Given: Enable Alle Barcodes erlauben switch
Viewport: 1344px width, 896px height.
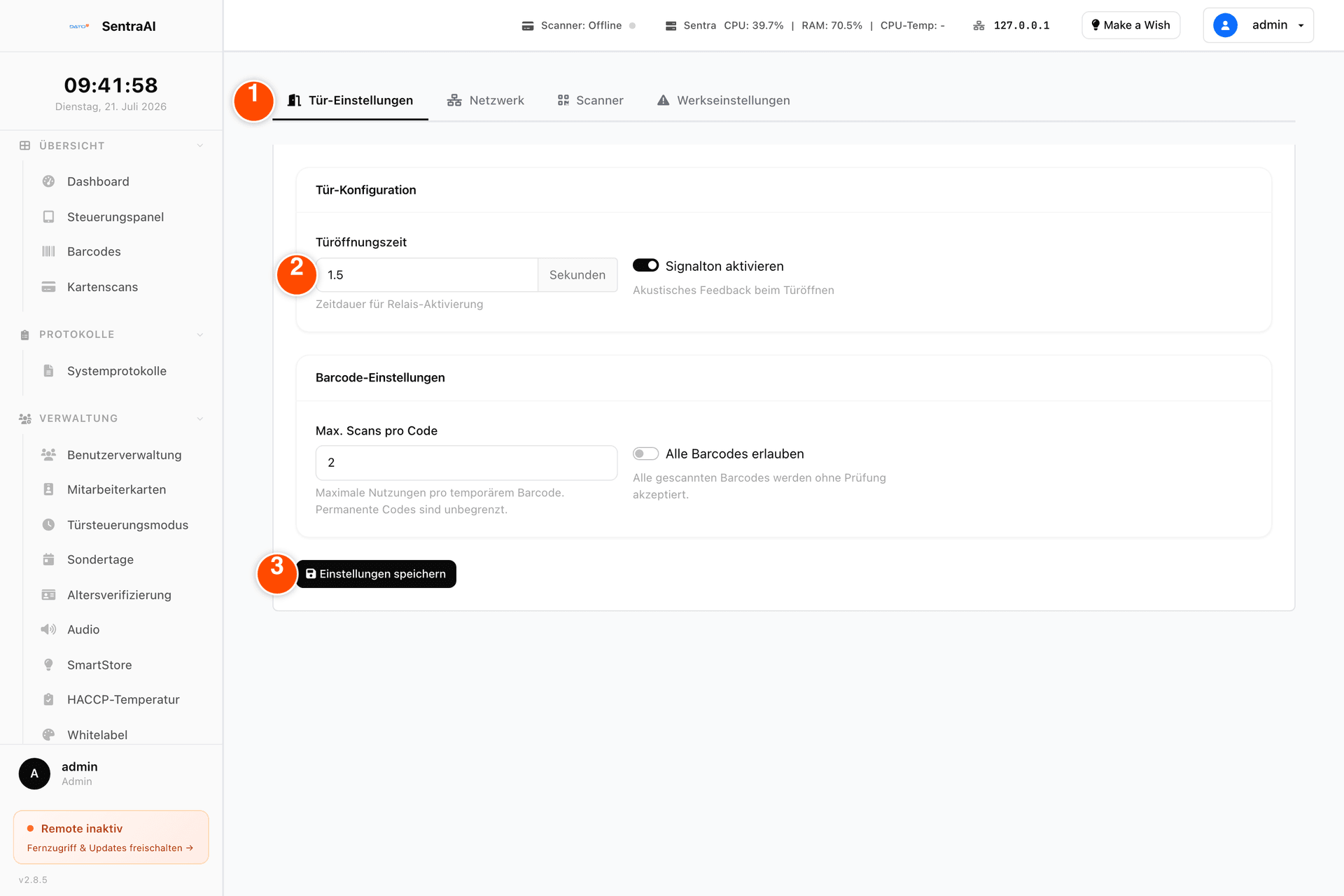Looking at the screenshot, I should click(645, 454).
